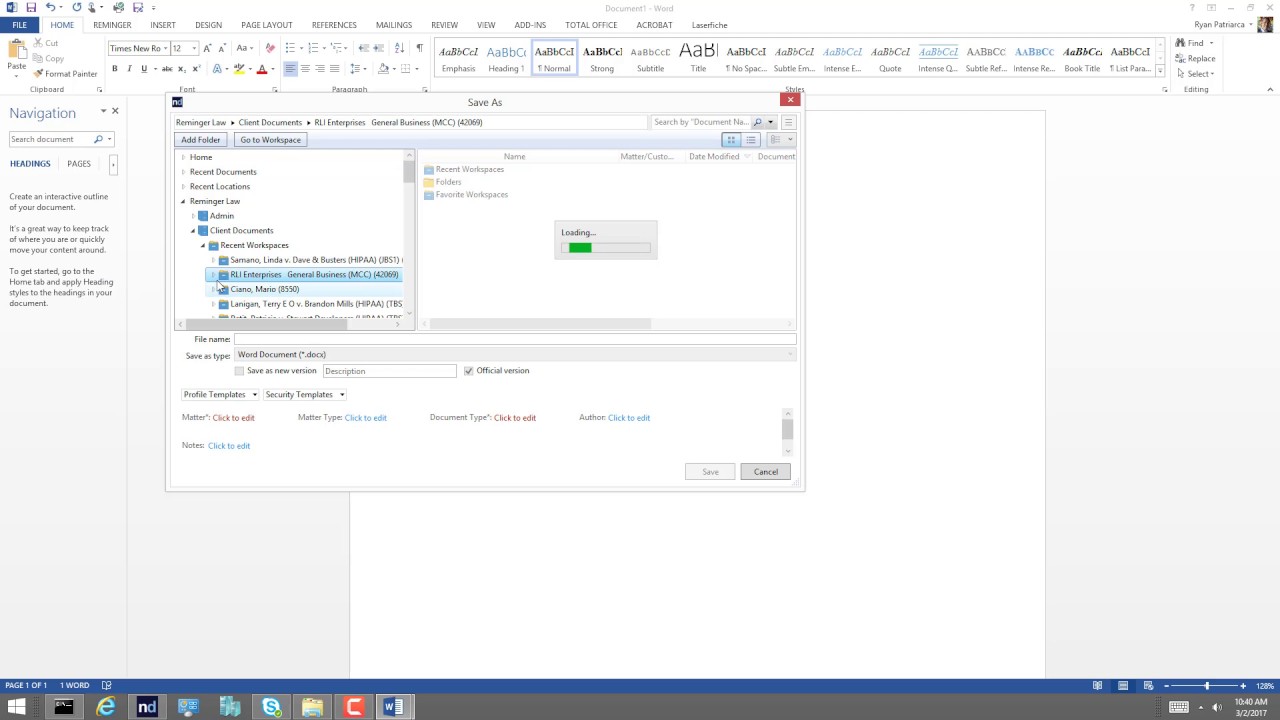The image size is (1280, 720).
Task: Collapse the Client Documents tree node
Action: [193, 231]
